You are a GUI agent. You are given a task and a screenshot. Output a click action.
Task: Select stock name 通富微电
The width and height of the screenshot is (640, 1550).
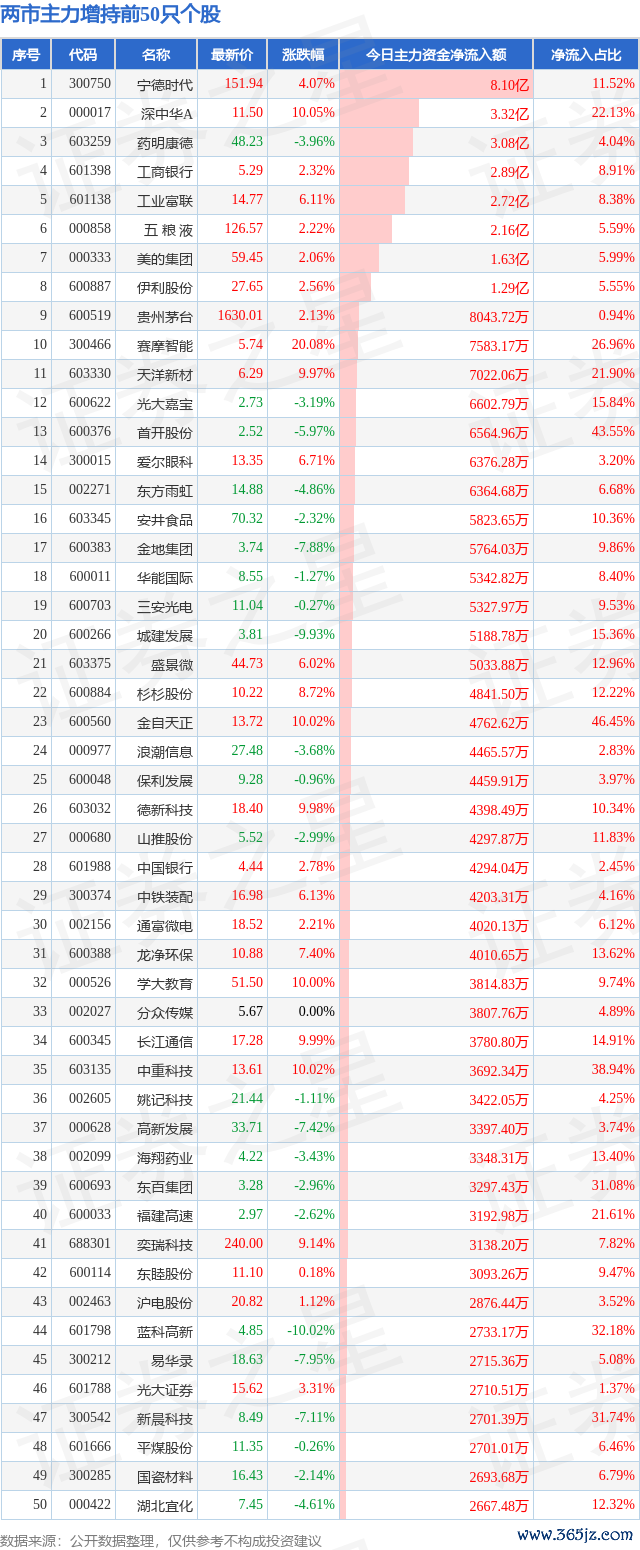[165, 926]
